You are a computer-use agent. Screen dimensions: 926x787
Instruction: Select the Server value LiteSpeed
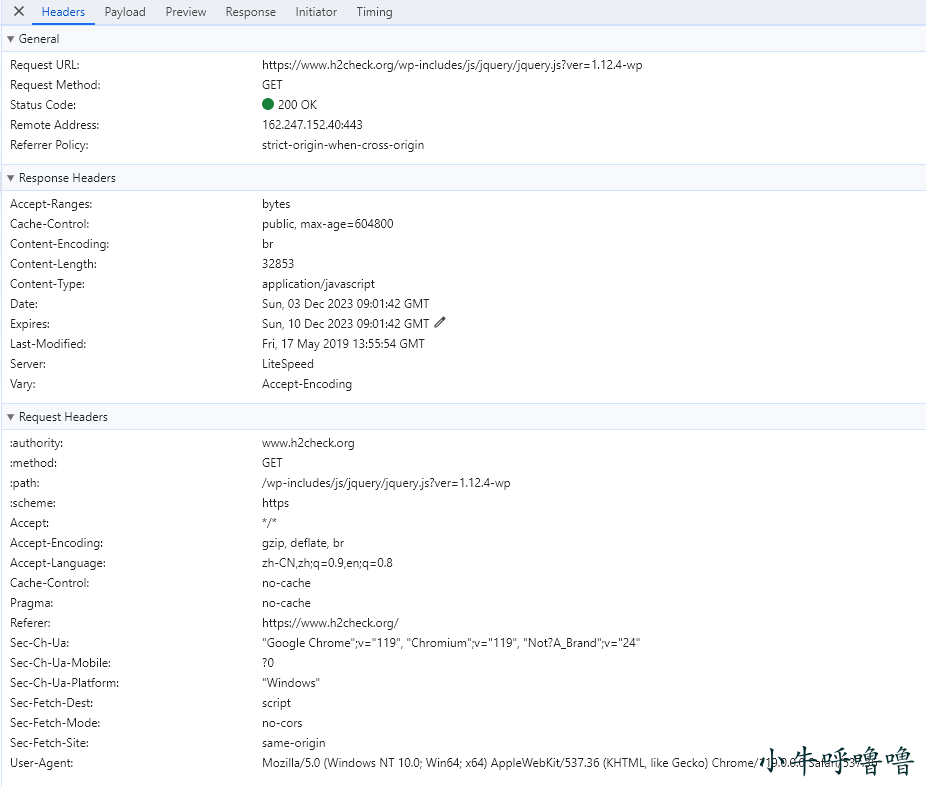coord(287,364)
